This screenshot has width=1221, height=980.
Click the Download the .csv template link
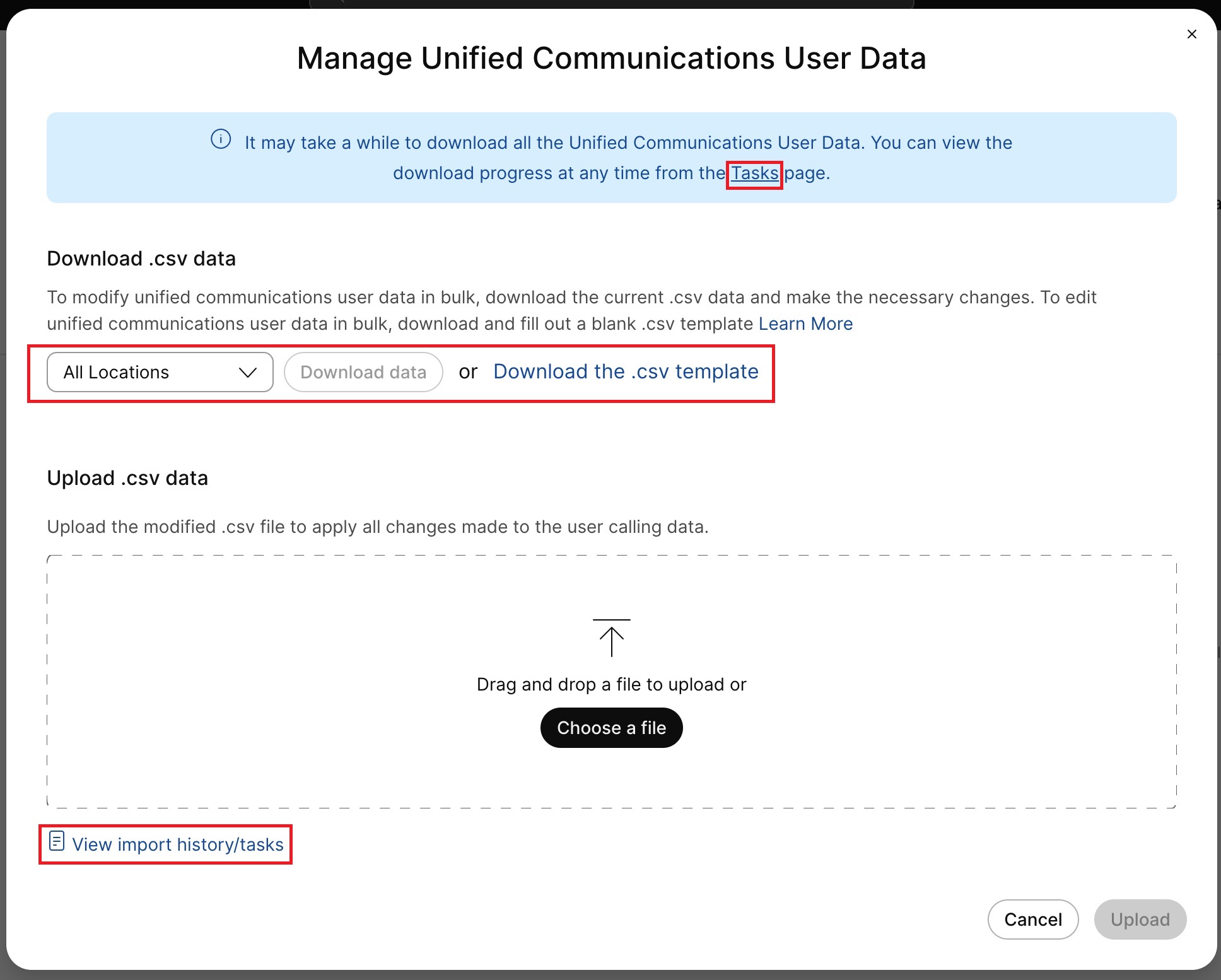tap(626, 371)
